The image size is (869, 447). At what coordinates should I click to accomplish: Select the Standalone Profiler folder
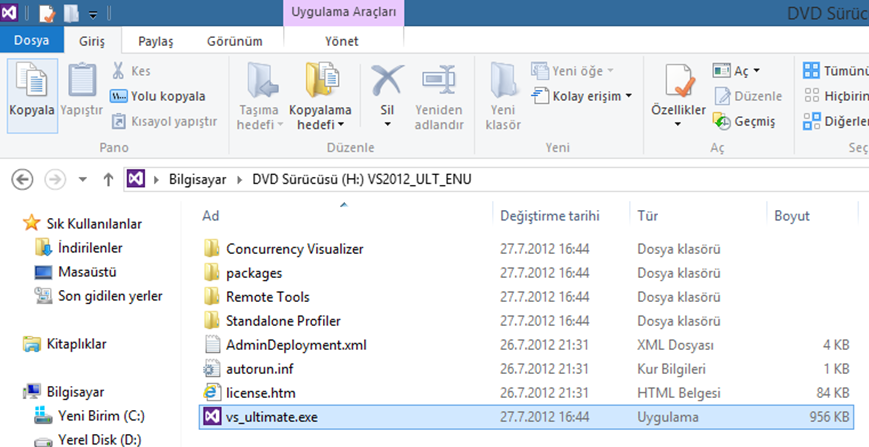point(283,321)
